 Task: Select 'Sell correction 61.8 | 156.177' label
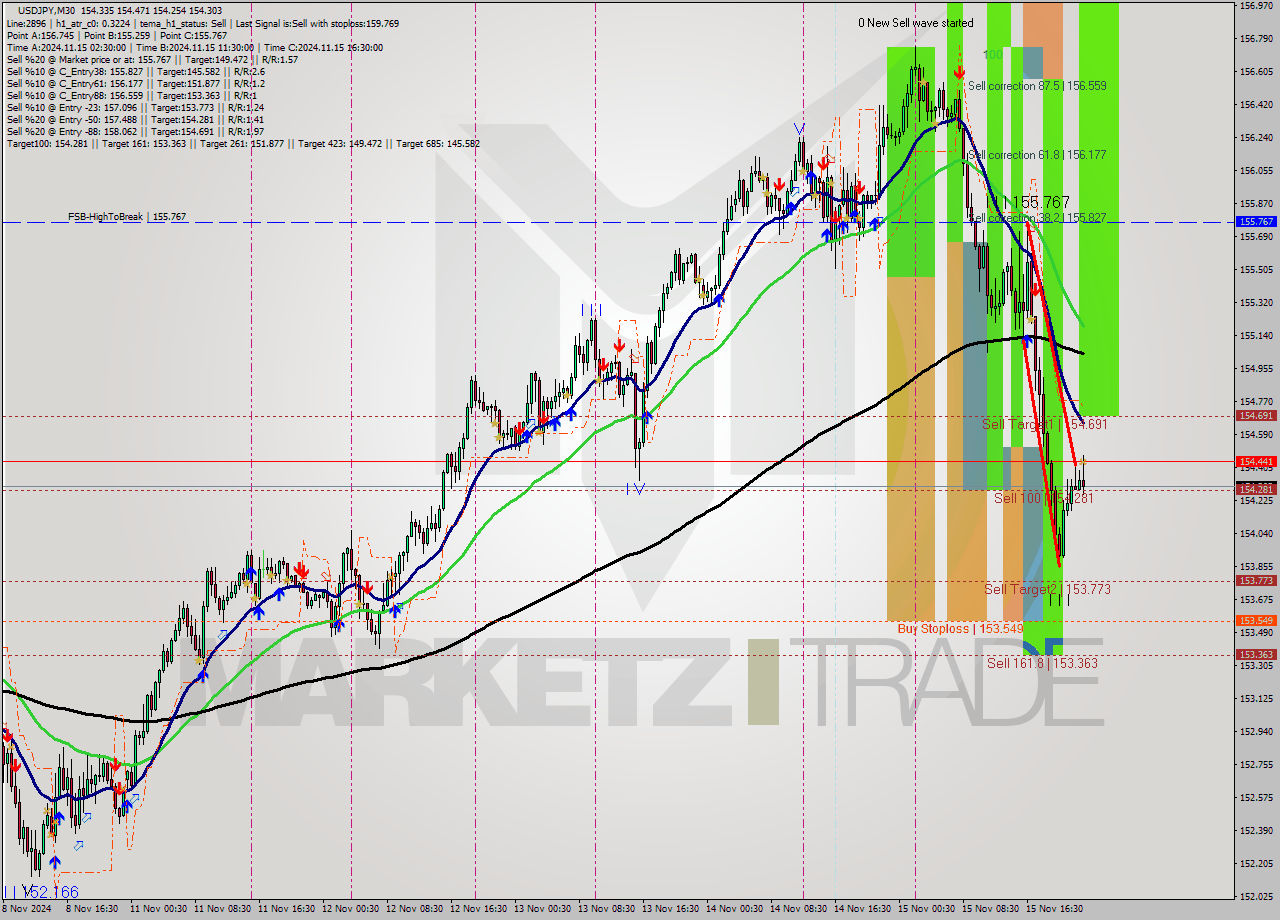click(1038, 155)
